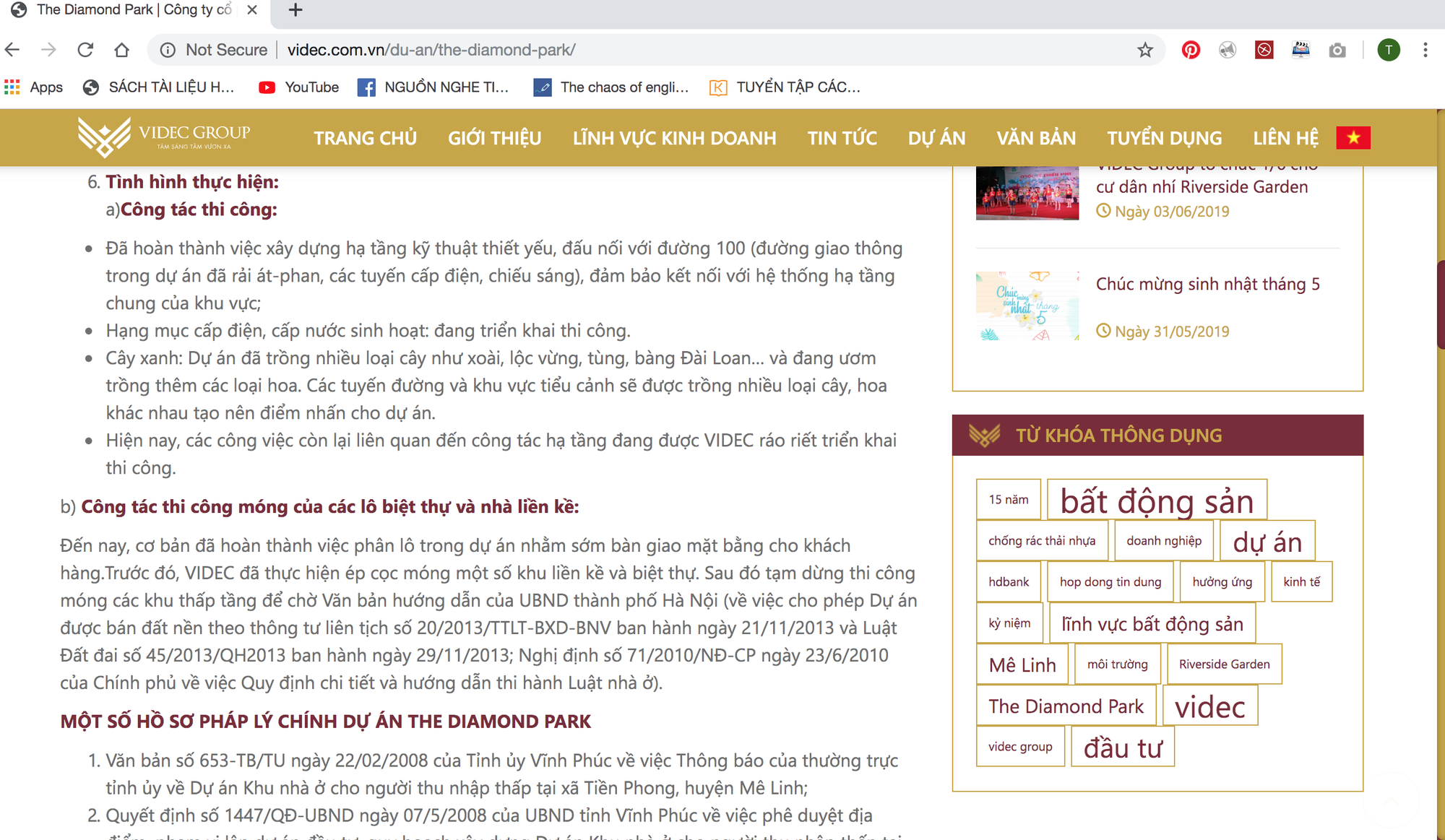1445x840 pixels.
Task: Click the Vietnamese flag language icon
Action: 1353,137
